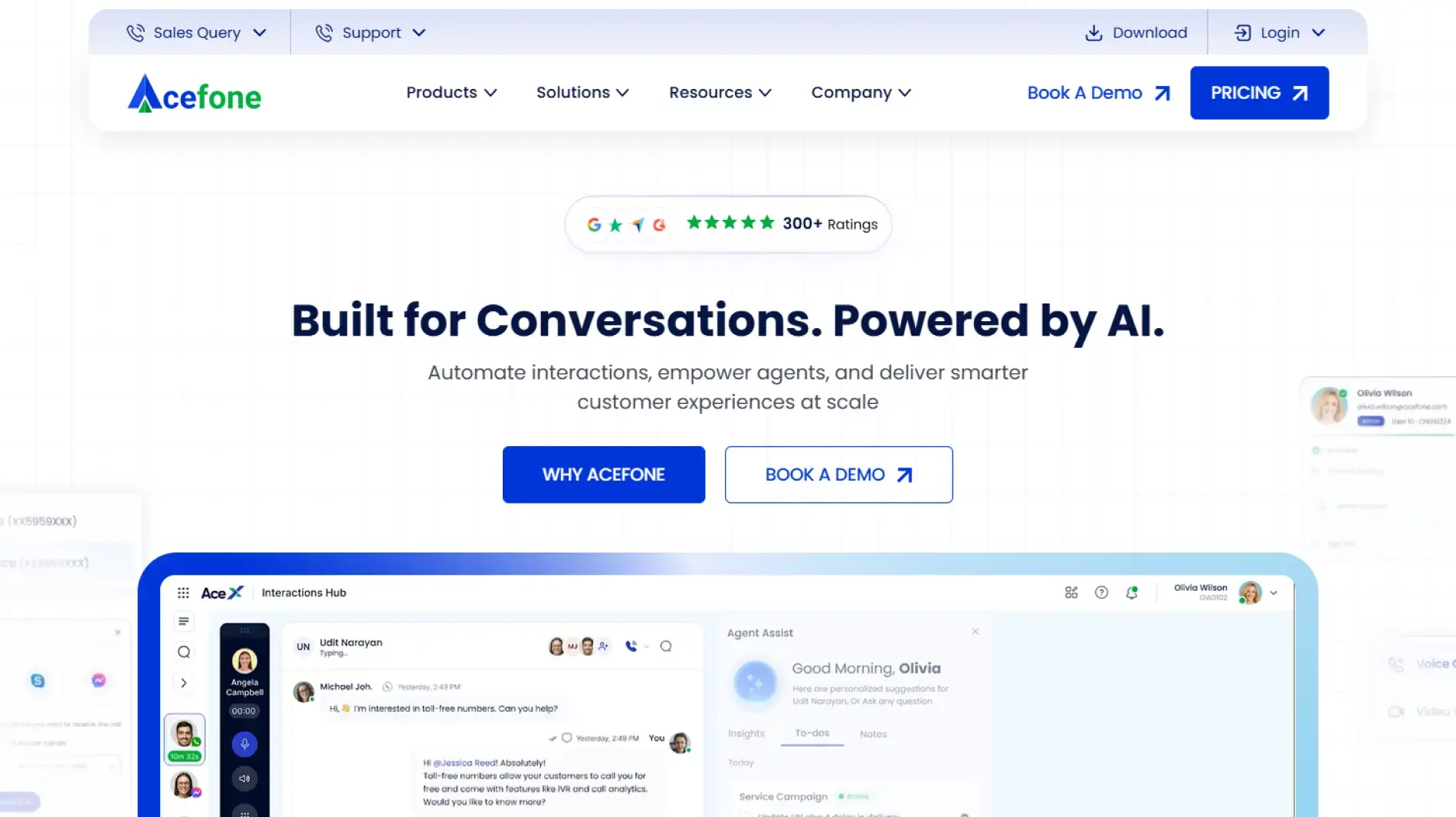Click the microphone mute button
The image size is (1456, 817).
pos(244,744)
